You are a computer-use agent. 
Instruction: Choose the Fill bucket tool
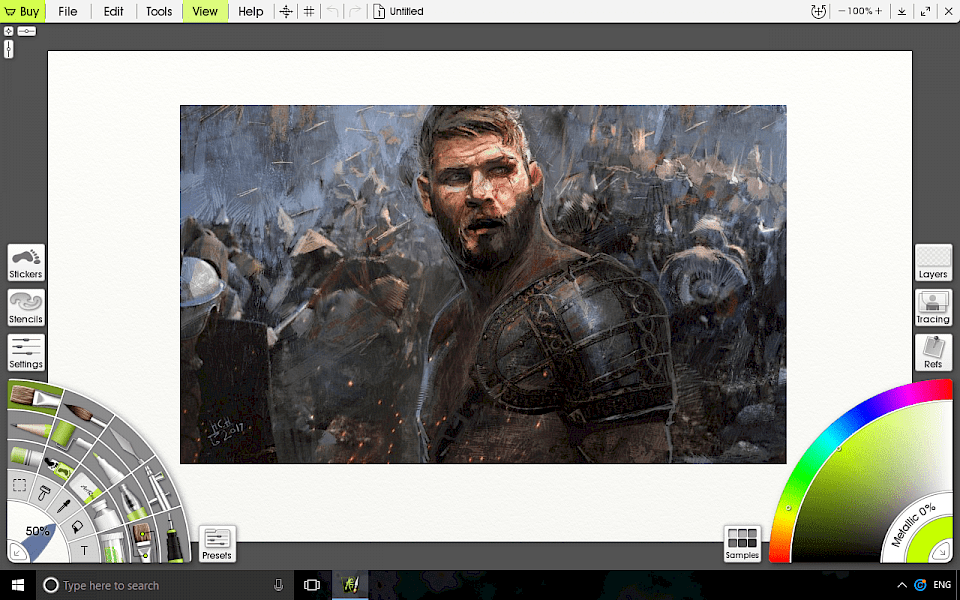(77, 527)
